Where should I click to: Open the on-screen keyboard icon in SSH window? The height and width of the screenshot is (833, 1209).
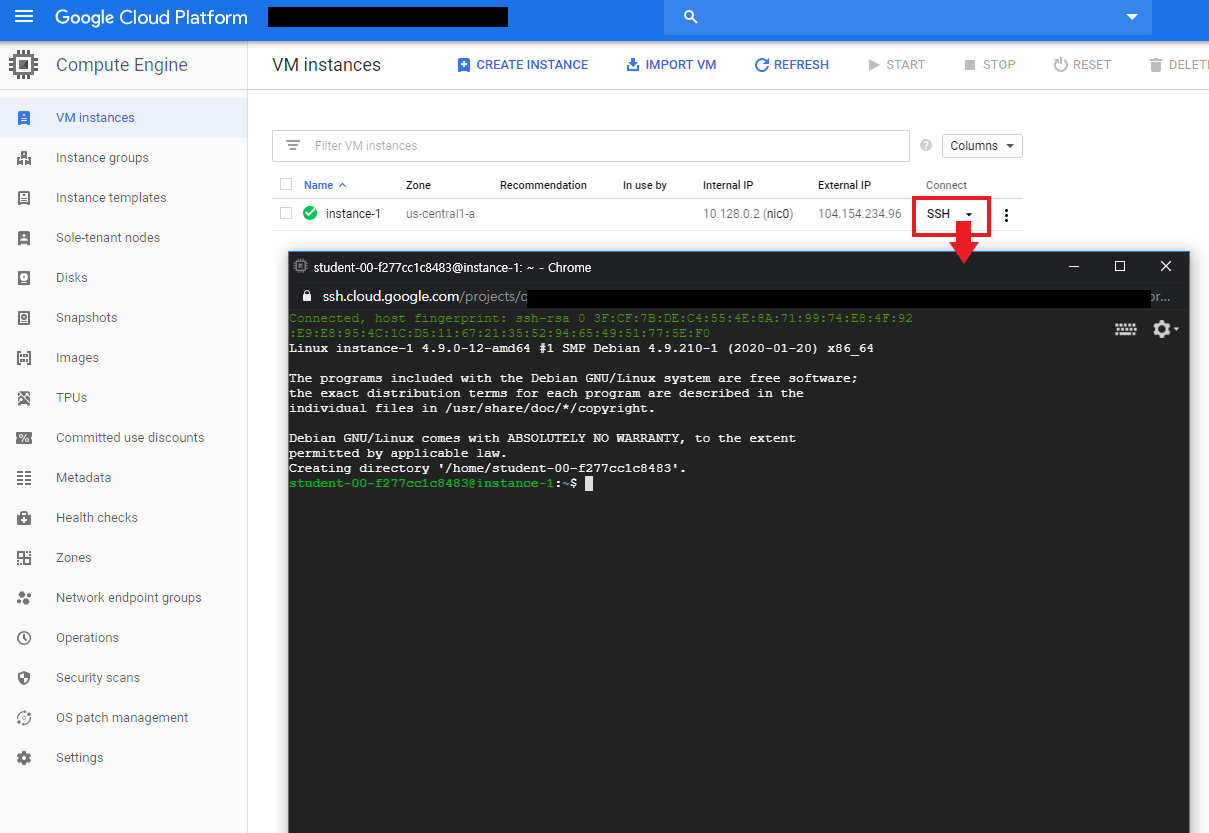(1126, 329)
